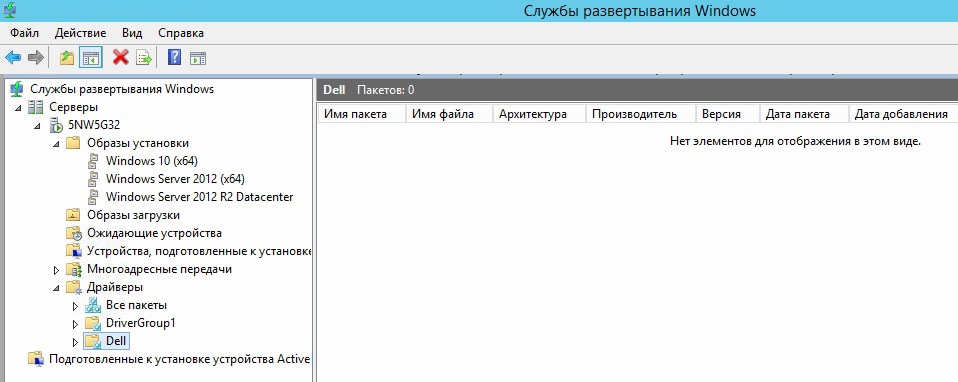Click the Все пакеты packages icon
The image size is (958, 382).
click(x=92, y=305)
